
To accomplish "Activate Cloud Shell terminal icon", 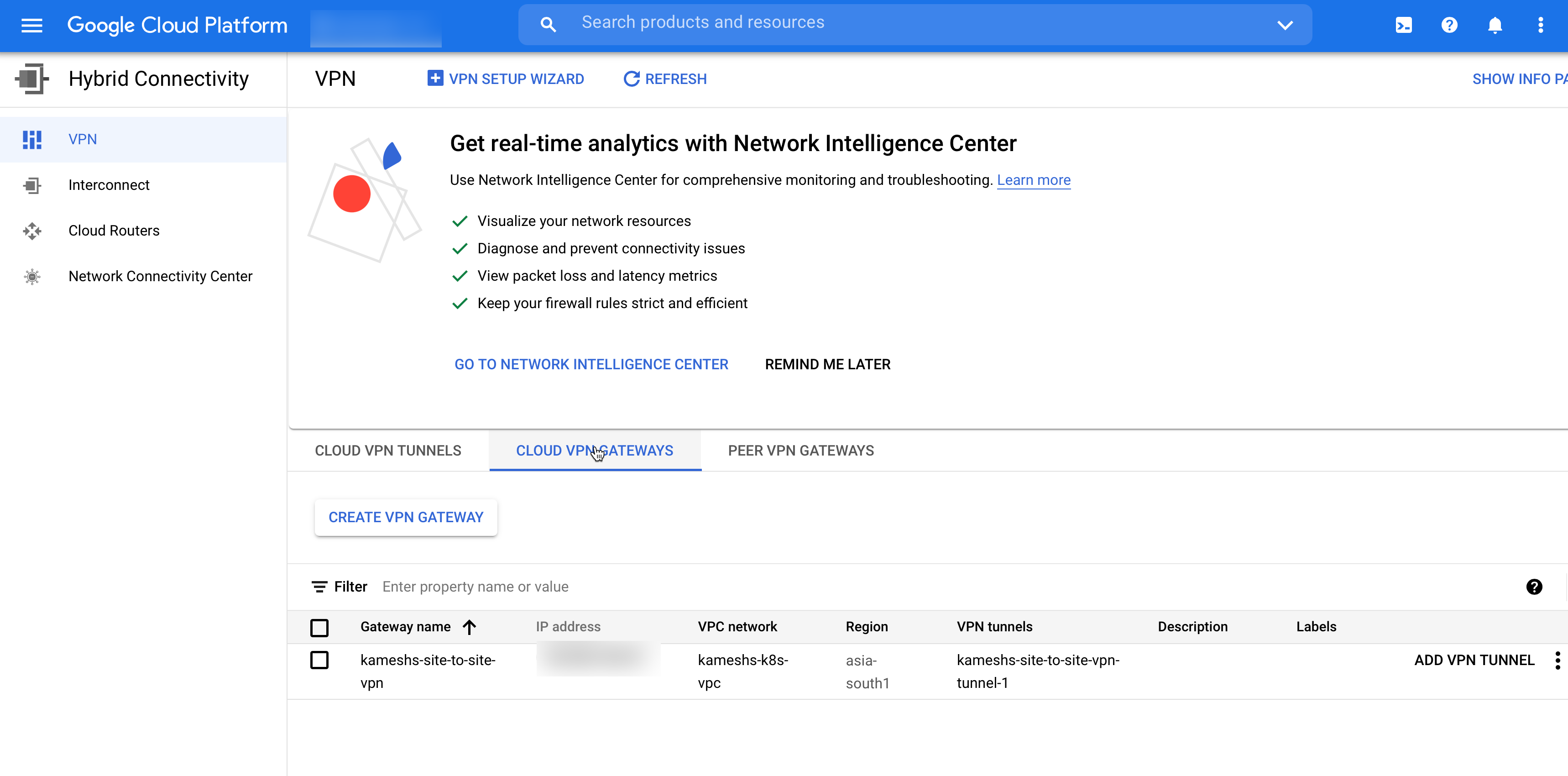I will click(x=1404, y=25).
